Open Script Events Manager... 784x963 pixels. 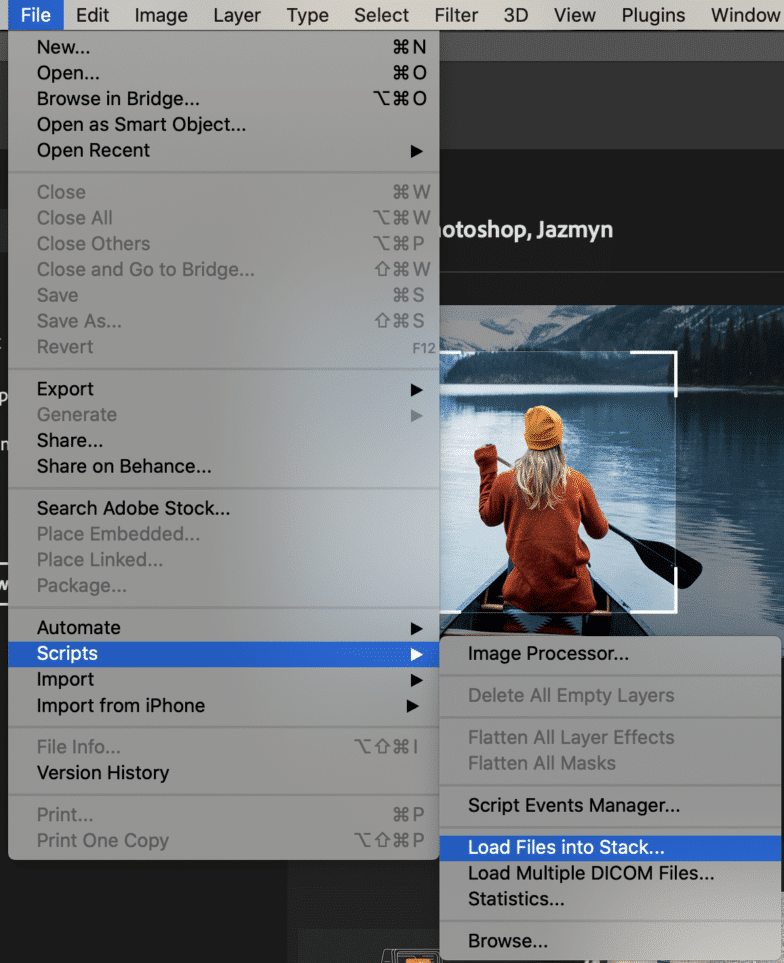tap(574, 805)
